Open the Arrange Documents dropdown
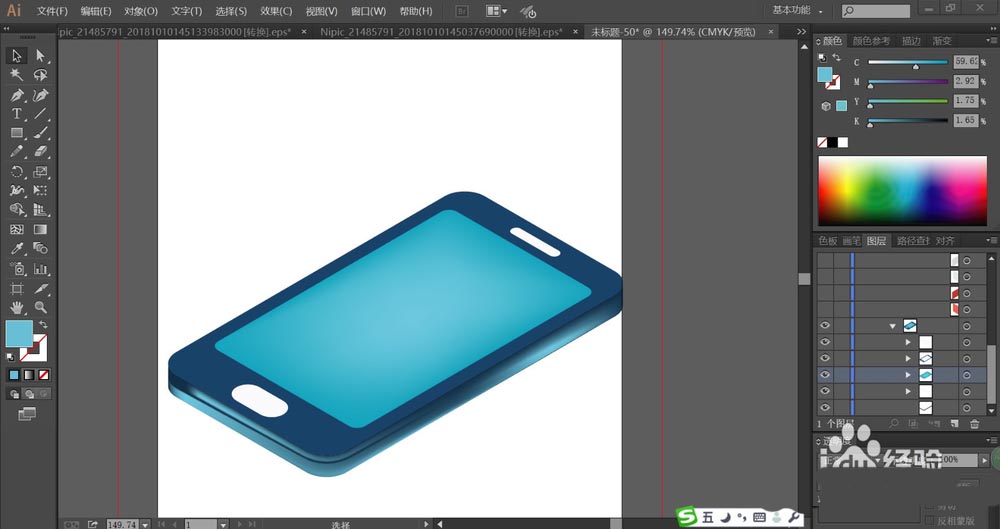This screenshot has height=529, width=1000. [497, 11]
